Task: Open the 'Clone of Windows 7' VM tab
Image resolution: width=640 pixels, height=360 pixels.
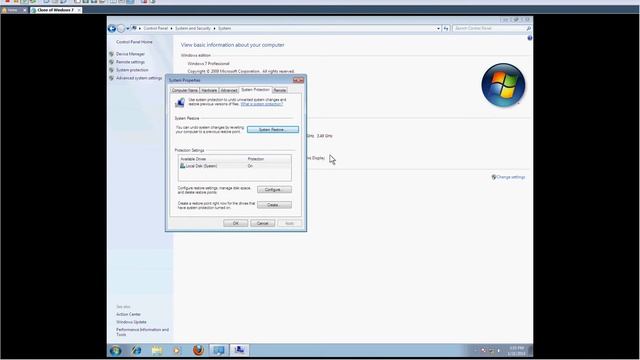Action: 56,10
